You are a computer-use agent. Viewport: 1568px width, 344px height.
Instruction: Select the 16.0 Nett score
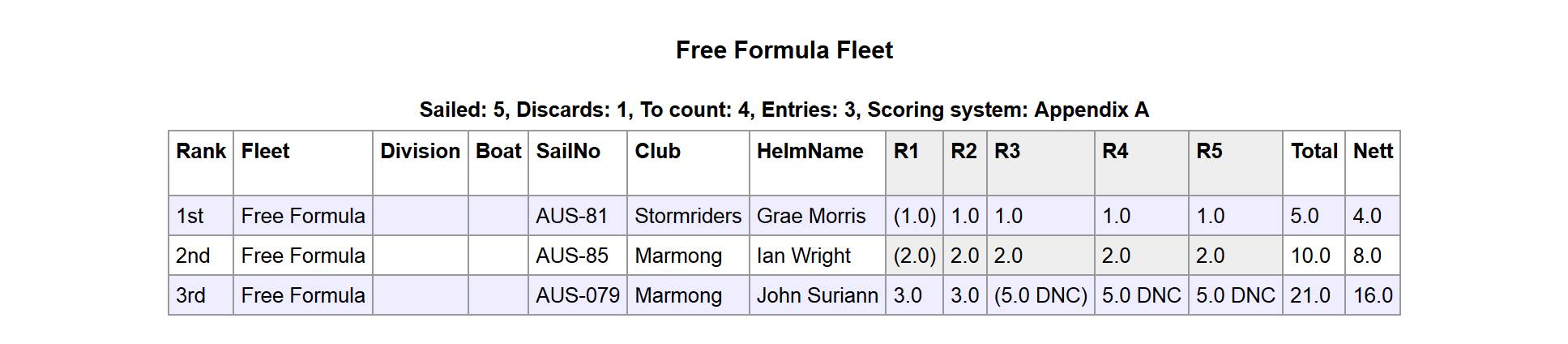[x=1373, y=296]
